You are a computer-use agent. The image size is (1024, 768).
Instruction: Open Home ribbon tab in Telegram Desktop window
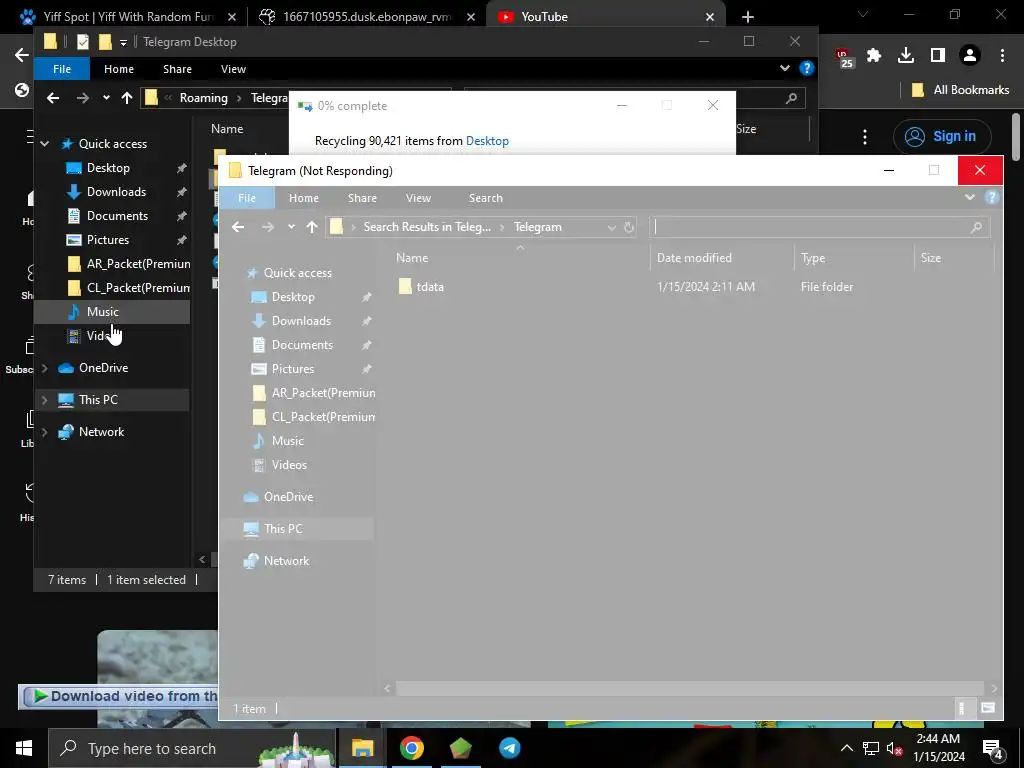point(119,69)
